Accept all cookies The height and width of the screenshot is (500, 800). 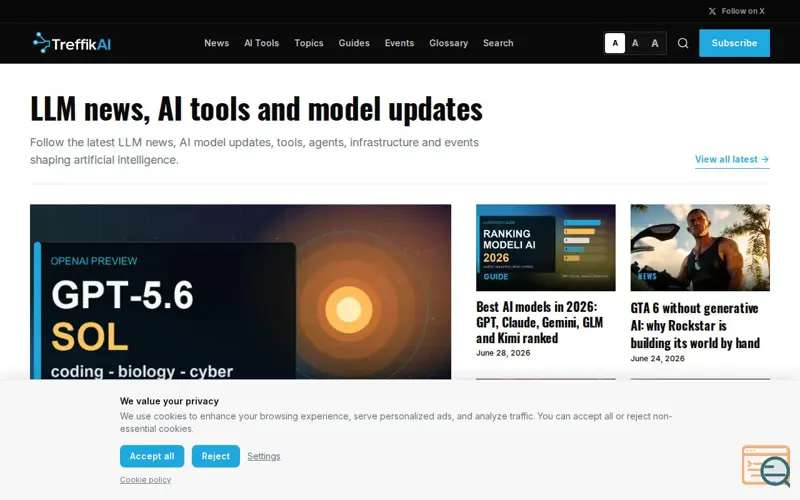(152, 456)
